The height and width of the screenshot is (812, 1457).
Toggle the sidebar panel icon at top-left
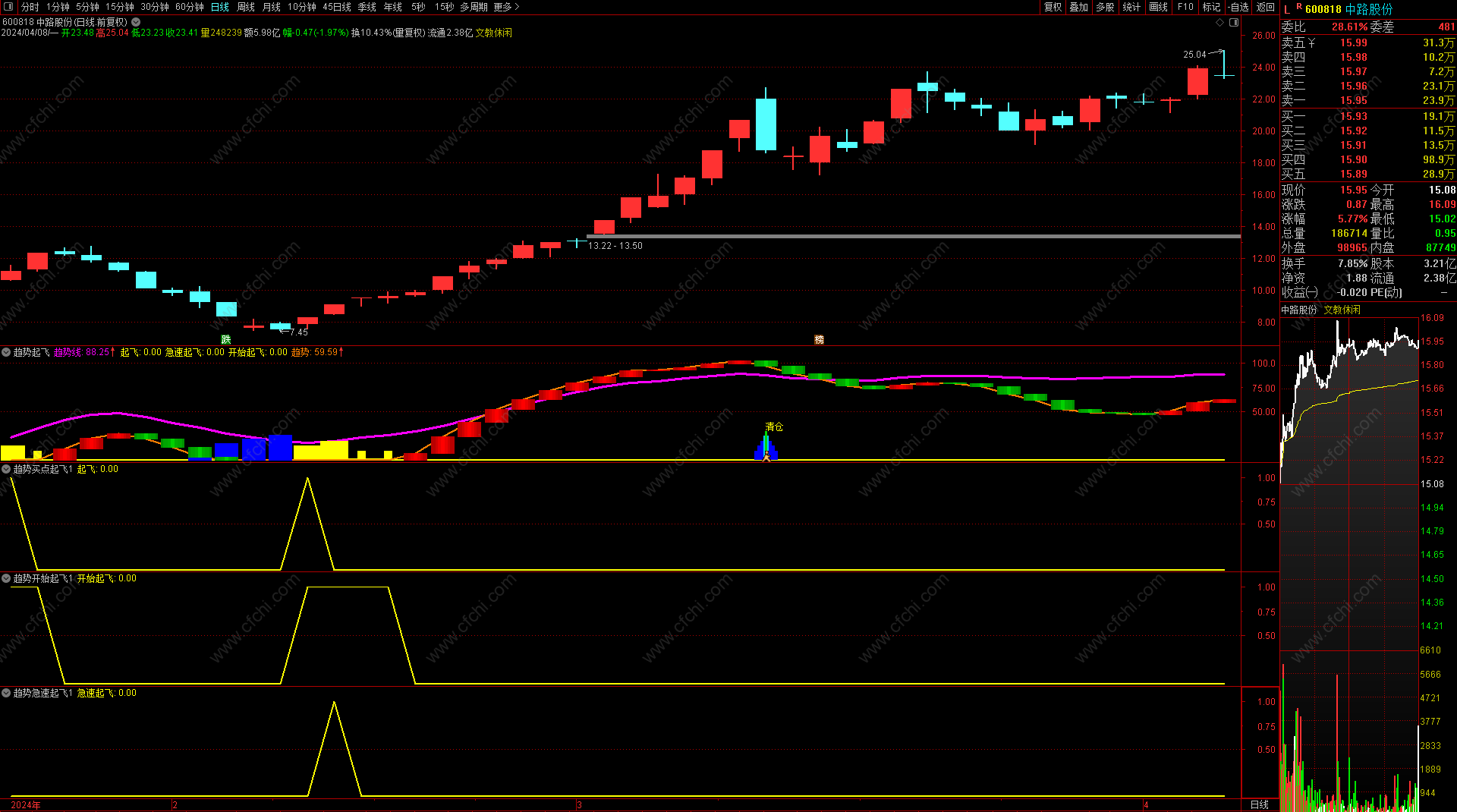8,7
